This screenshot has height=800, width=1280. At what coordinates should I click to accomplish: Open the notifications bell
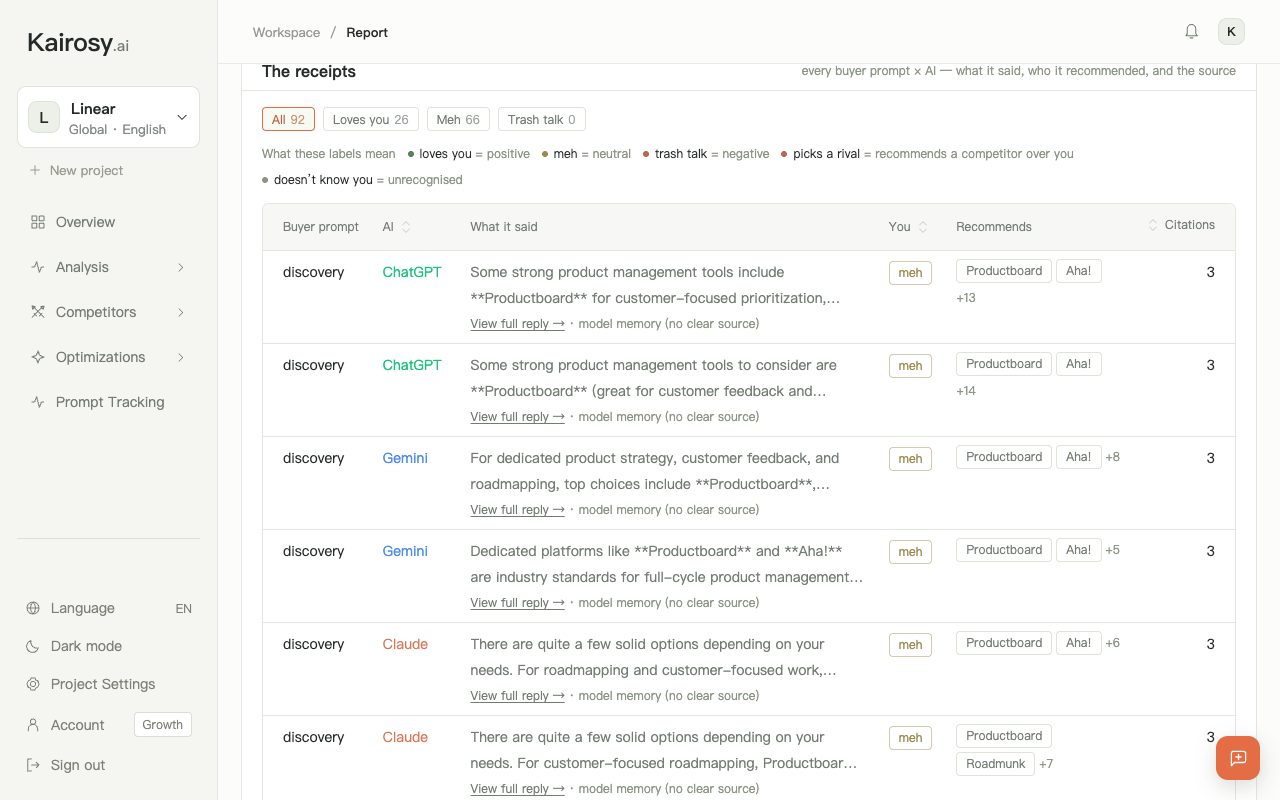coord(1191,32)
